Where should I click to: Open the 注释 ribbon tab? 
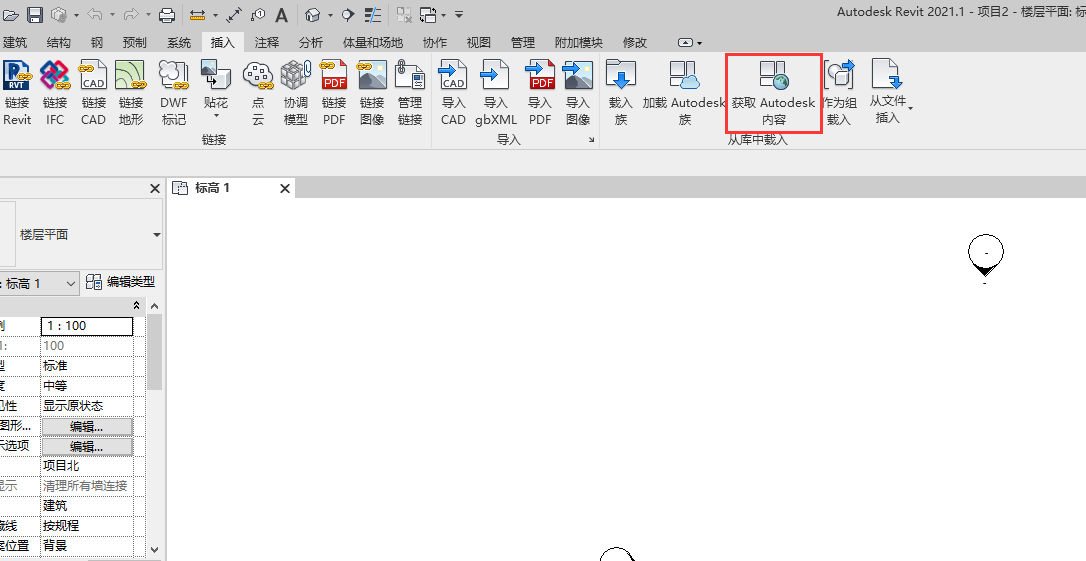(267, 42)
